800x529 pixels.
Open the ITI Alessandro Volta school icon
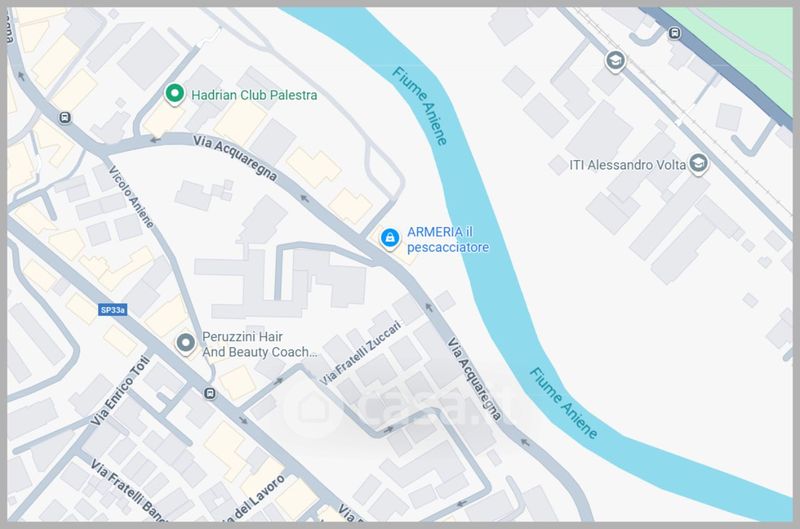point(698,164)
